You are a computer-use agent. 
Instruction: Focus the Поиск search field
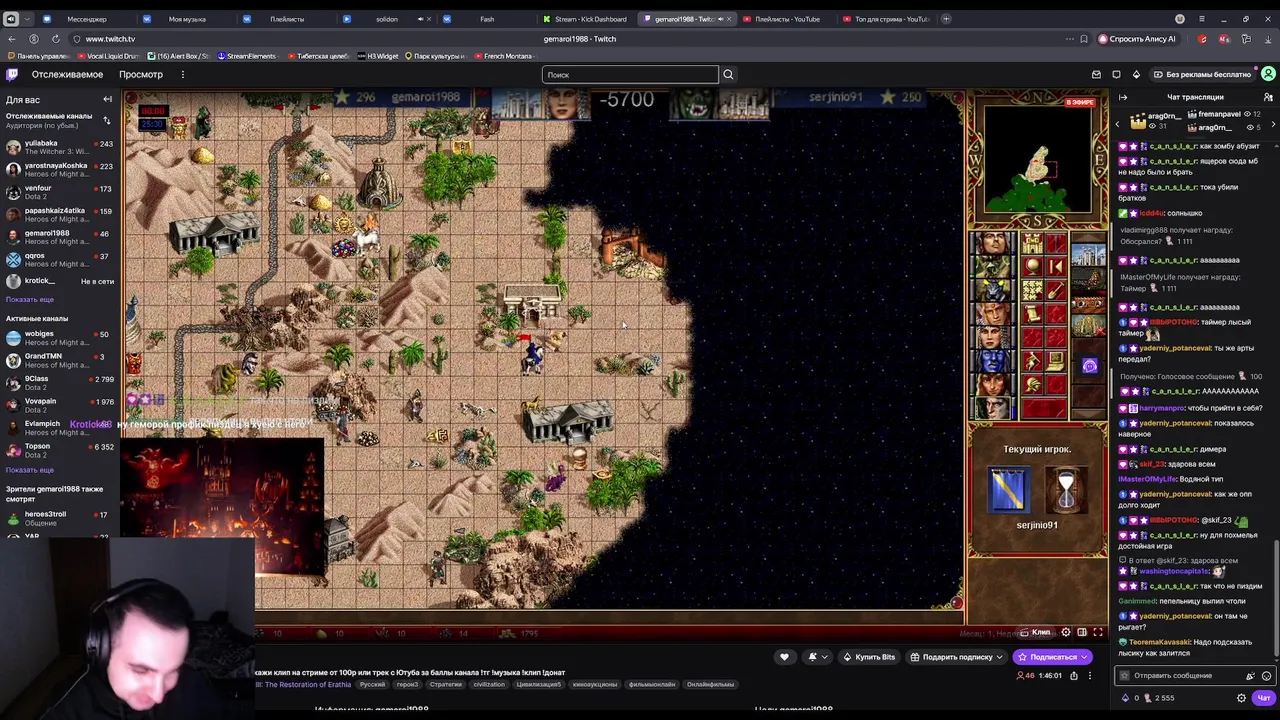[x=630, y=74]
